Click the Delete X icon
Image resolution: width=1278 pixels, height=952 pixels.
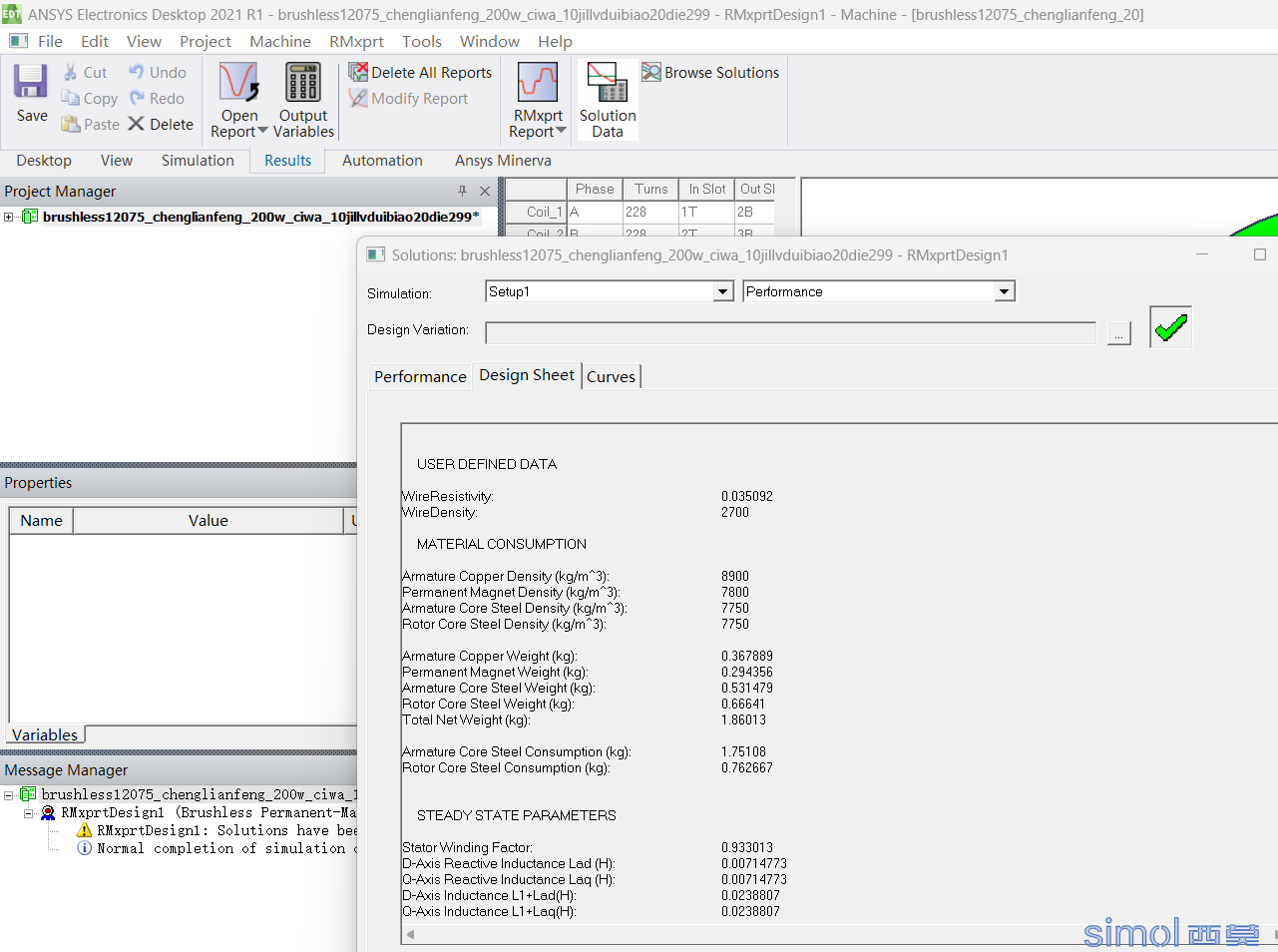(x=137, y=124)
